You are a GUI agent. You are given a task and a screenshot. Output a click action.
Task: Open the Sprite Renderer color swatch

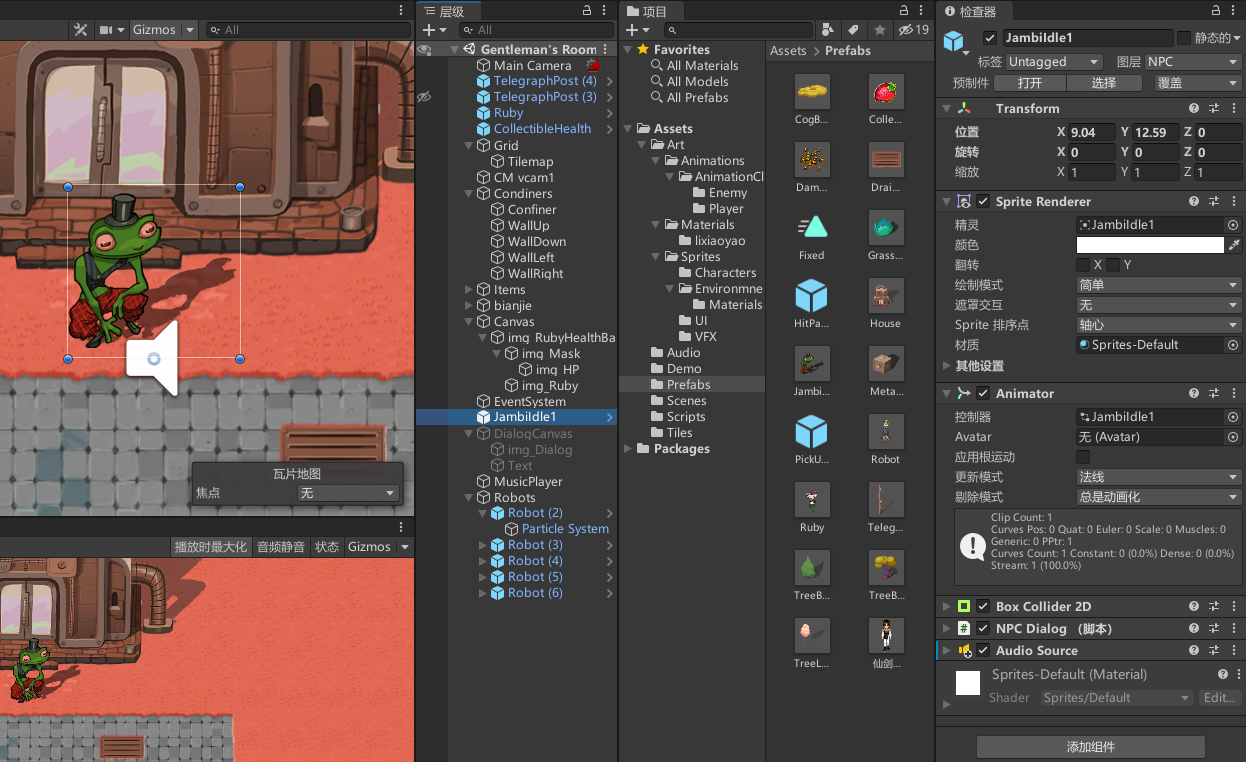click(x=1150, y=244)
